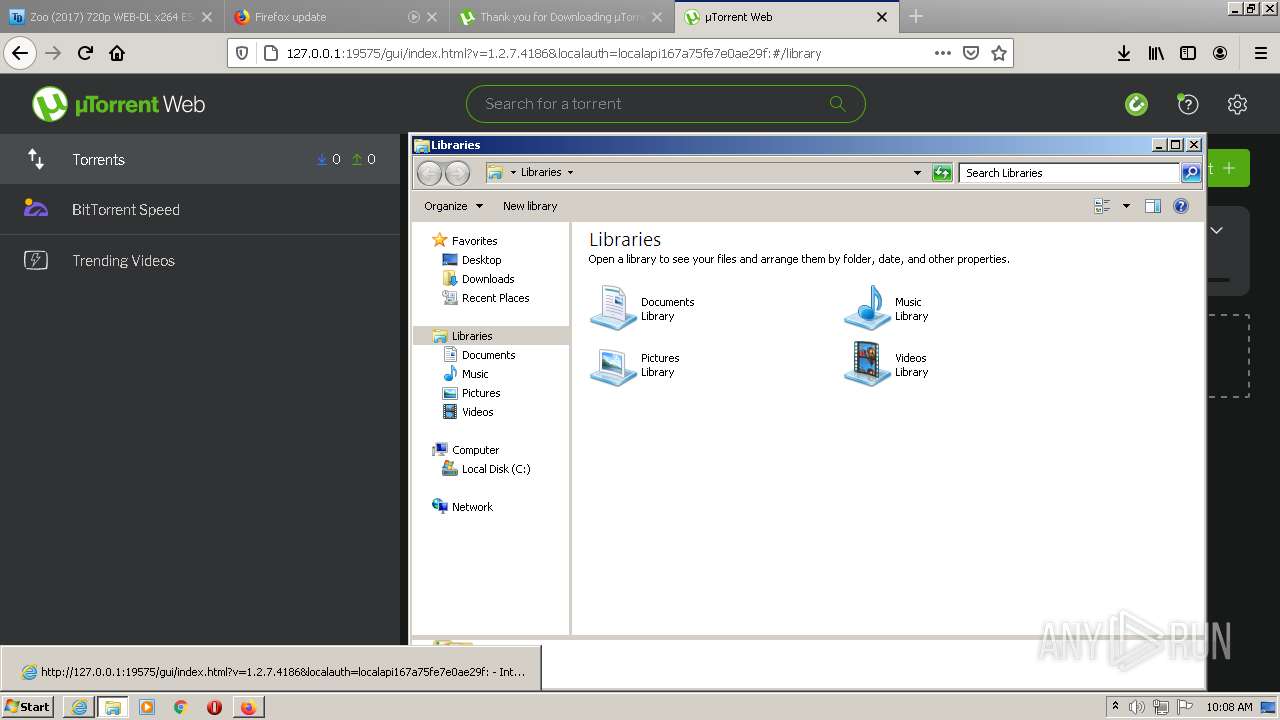
Task: Select Documents in navigation tree
Action: pyautogui.click(x=488, y=354)
